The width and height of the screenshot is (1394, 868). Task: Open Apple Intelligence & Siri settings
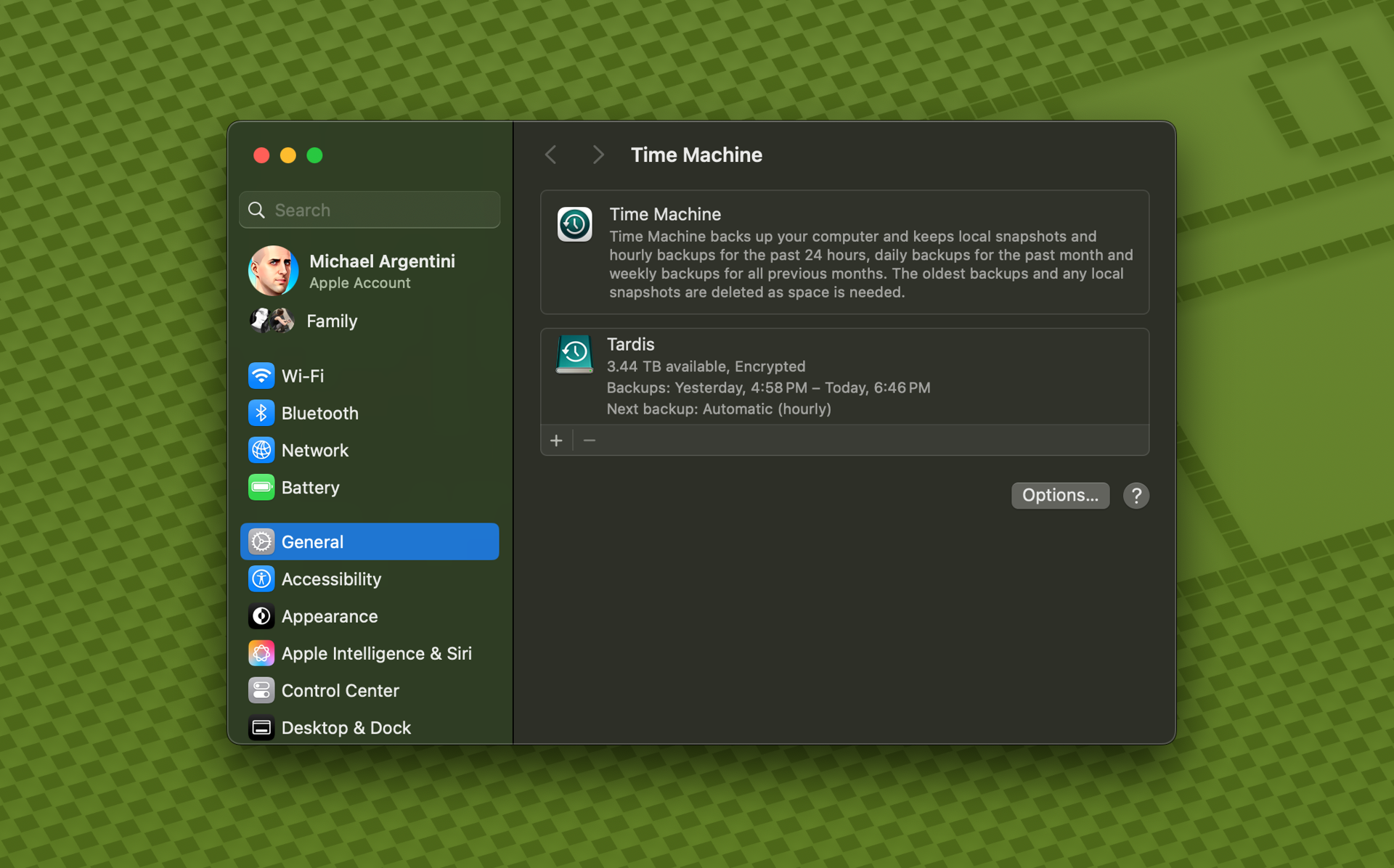point(370,653)
